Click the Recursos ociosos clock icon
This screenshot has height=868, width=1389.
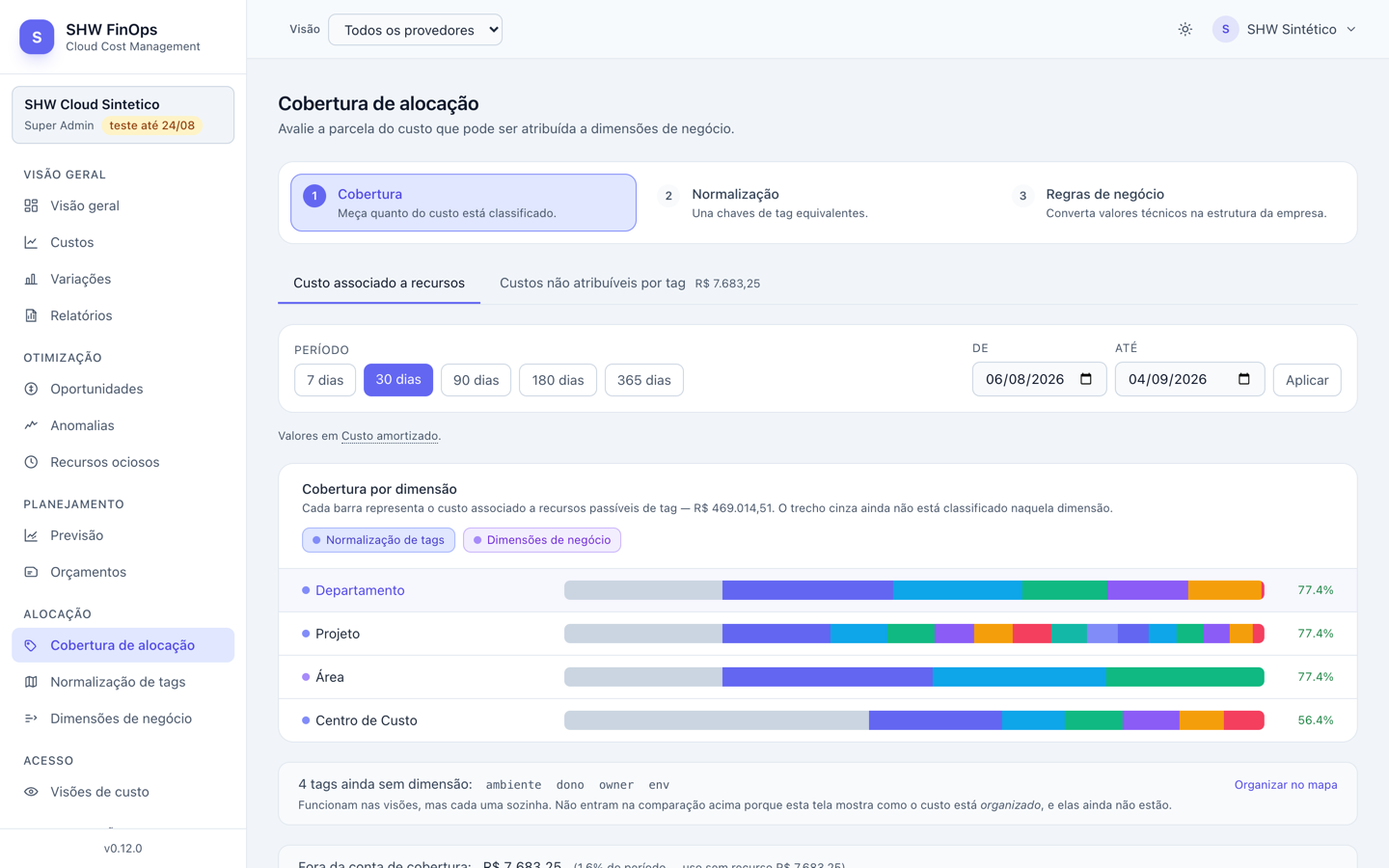click(x=31, y=462)
